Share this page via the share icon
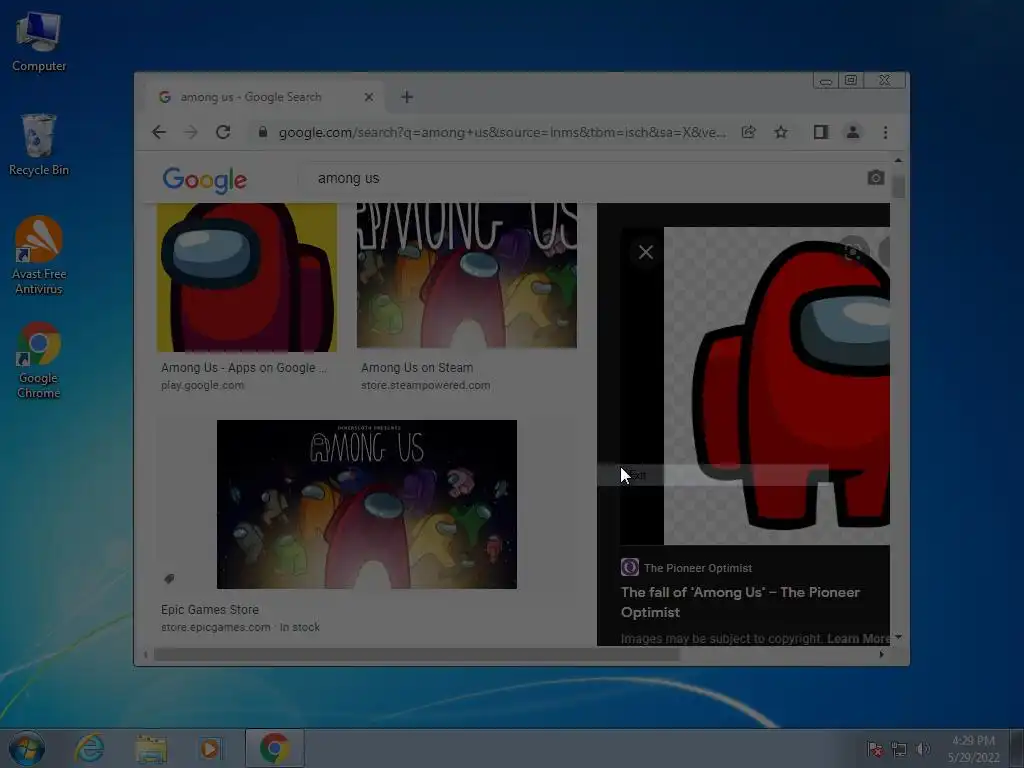The width and height of the screenshot is (1024, 768). click(748, 132)
